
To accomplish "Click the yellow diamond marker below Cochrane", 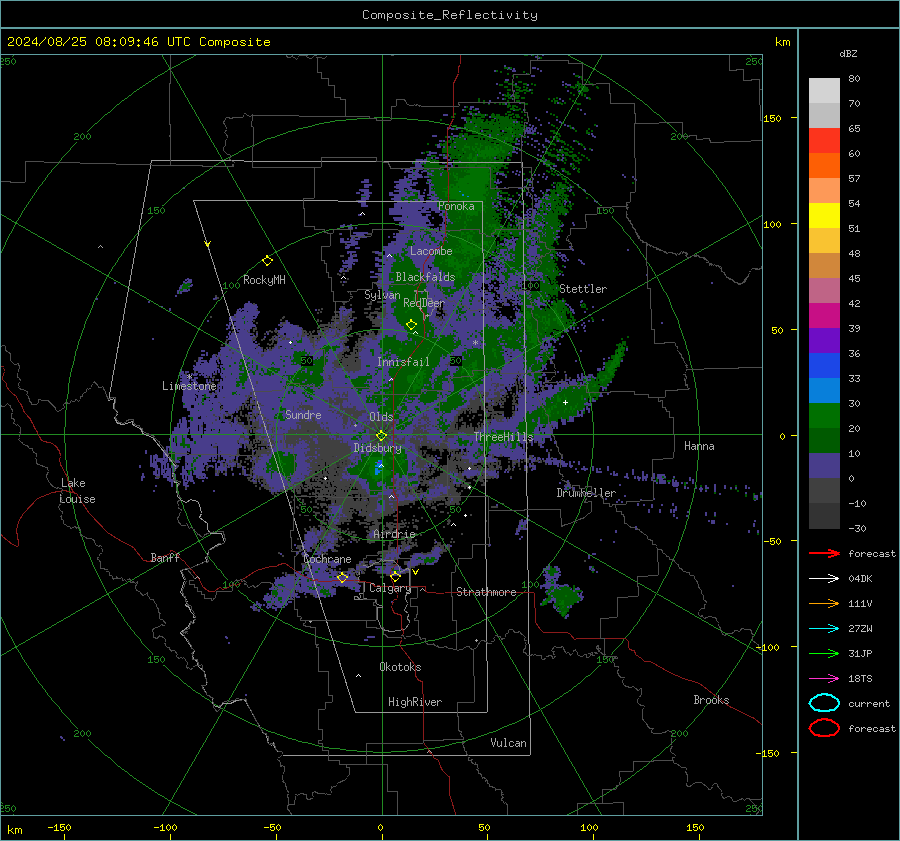I will pyautogui.click(x=342, y=577).
